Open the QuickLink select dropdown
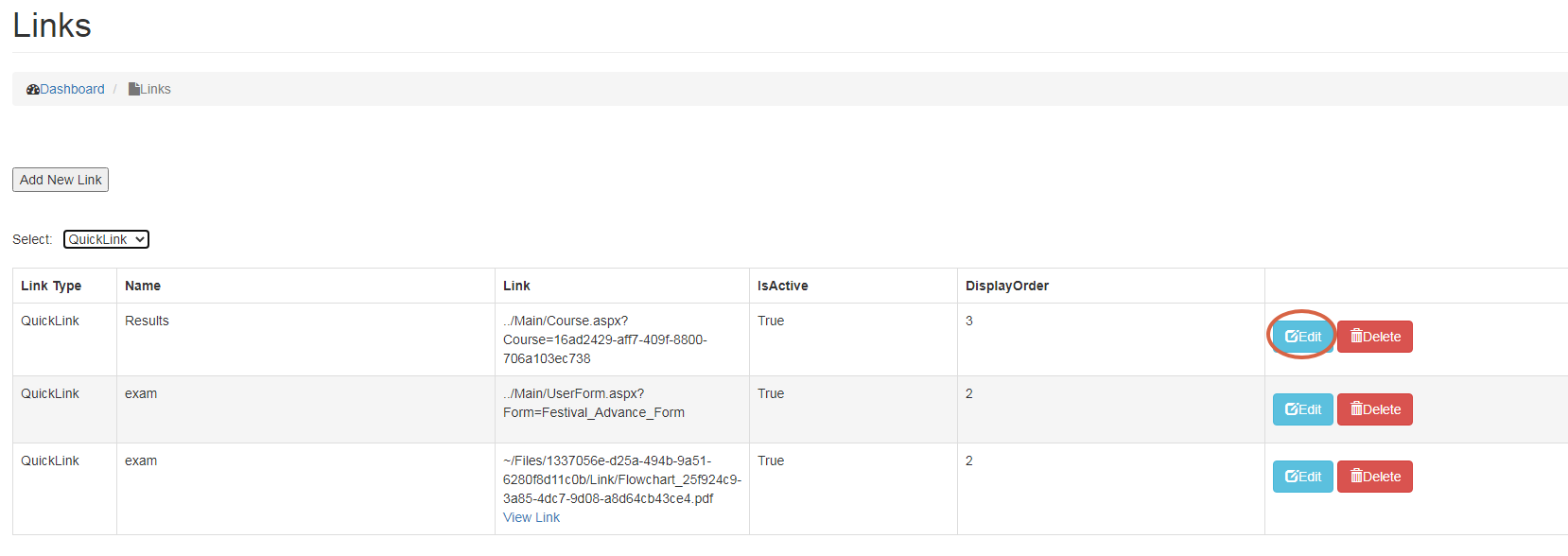 [106, 239]
